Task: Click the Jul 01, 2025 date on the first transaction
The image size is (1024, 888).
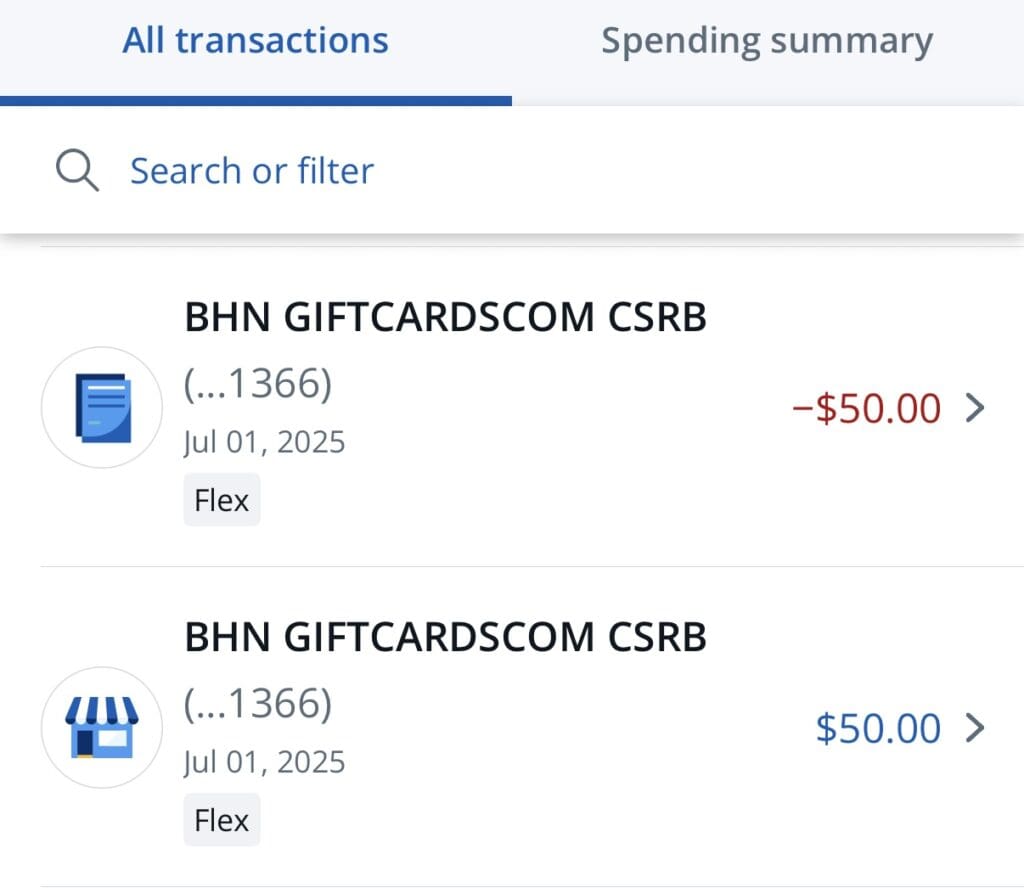Action: tap(264, 441)
